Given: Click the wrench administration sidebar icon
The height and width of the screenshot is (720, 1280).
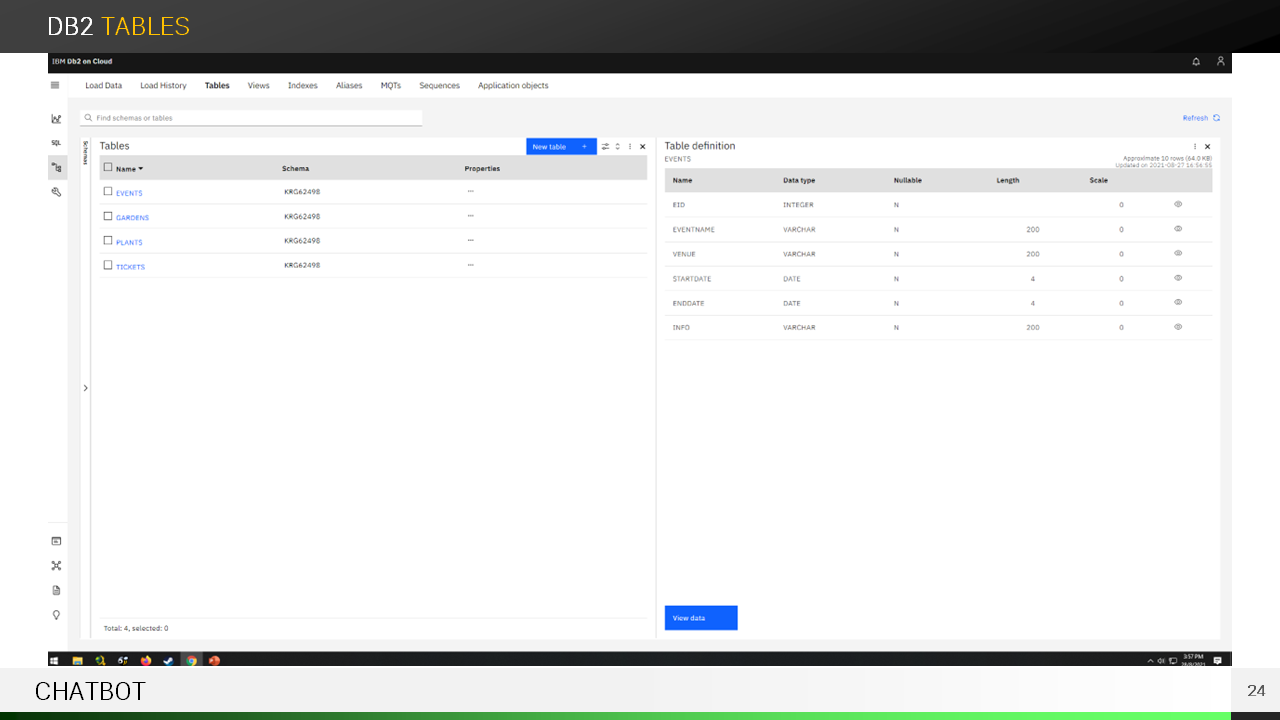Looking at the screenshot, I should pyautogui.click(x=56, y=191).
